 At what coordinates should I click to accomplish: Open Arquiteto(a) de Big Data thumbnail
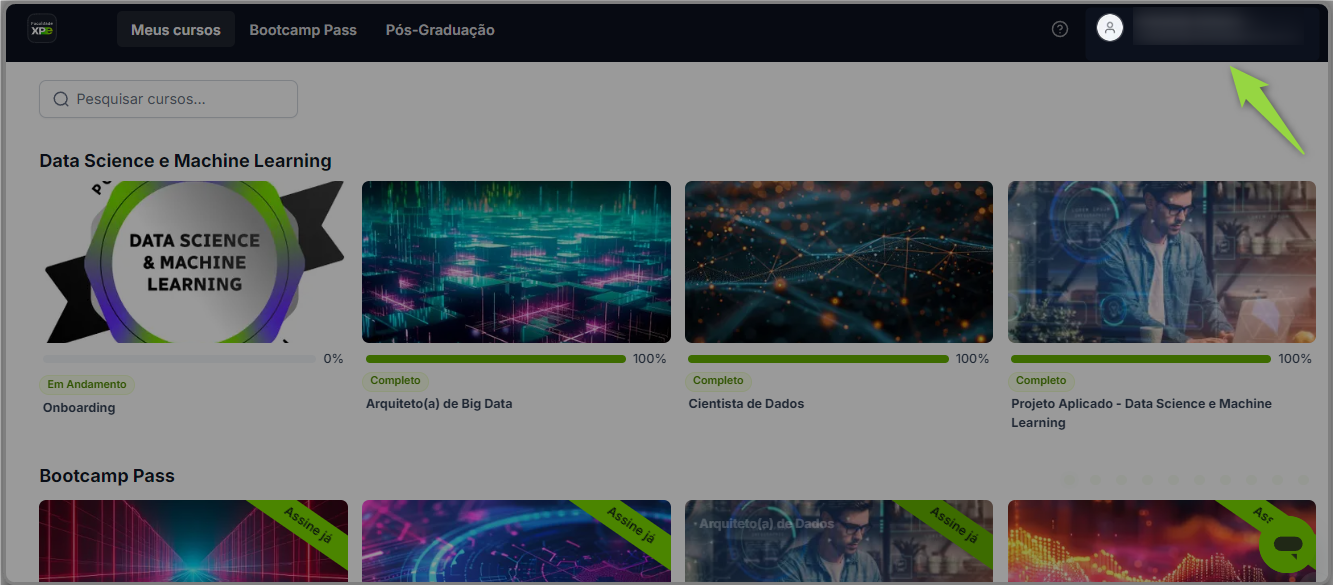click(516, 262)
